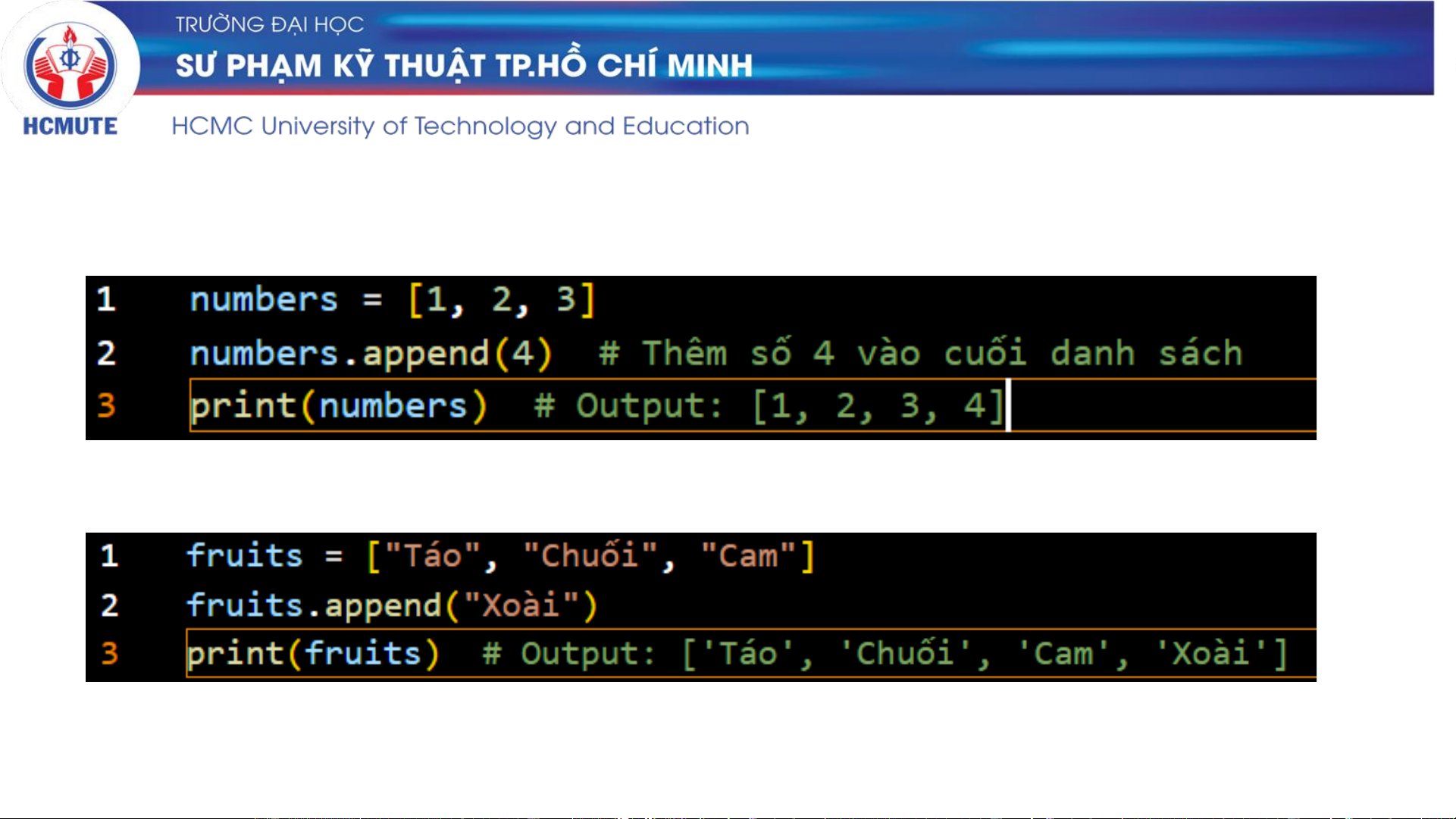Image resolution: width=1456 pixels, height=819 pixels.
Task: Click fruits list assignment line
Action: tap(500, 555)
